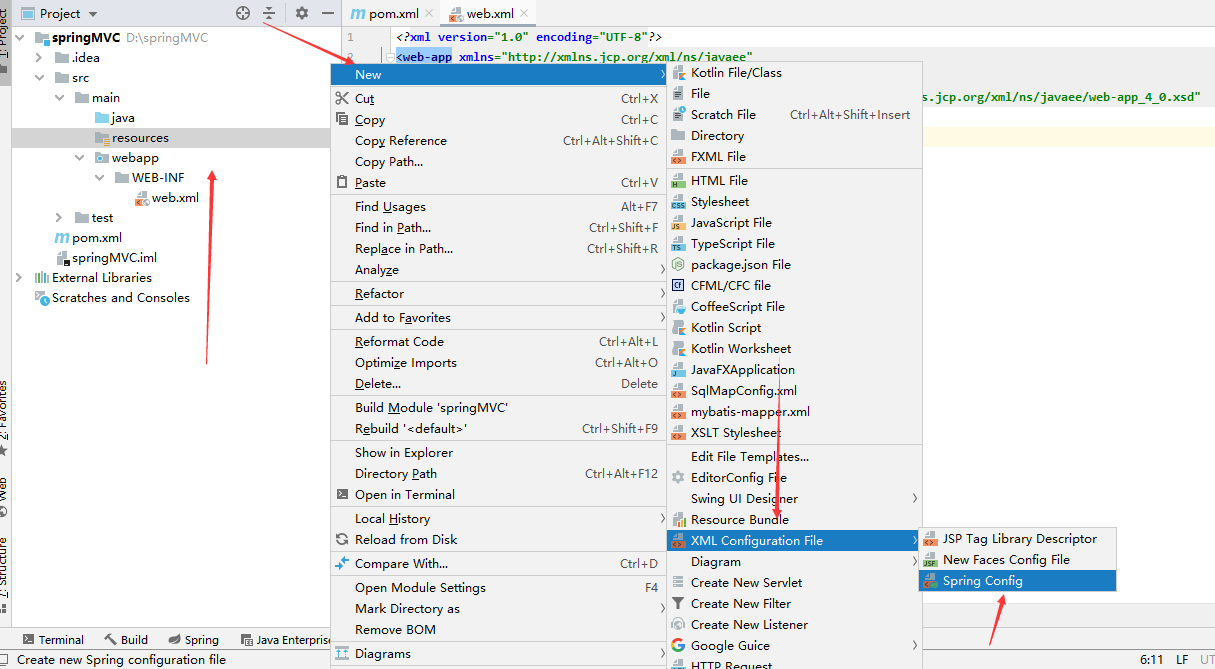Open the Terminal tool window
1215x669 pixels.
(53, 640)
